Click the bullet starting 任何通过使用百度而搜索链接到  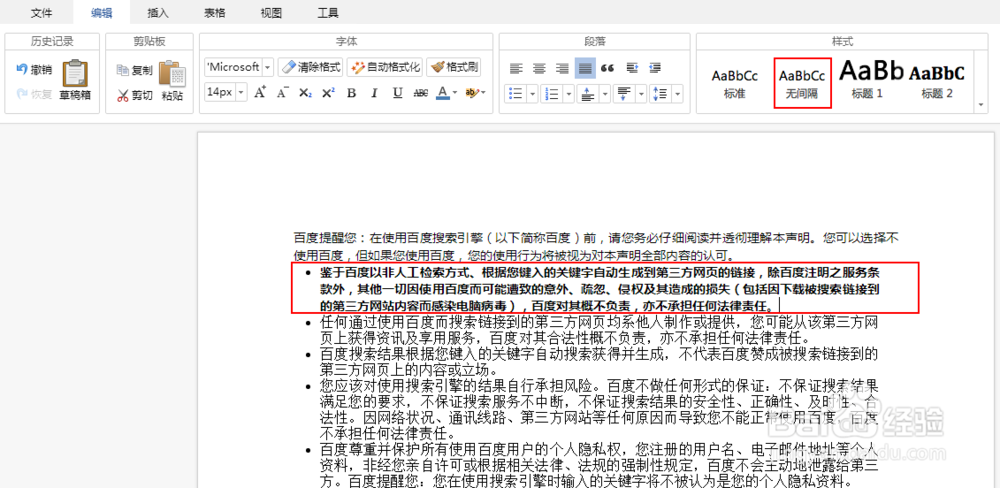pyautogui.click(x=600, y=329)
